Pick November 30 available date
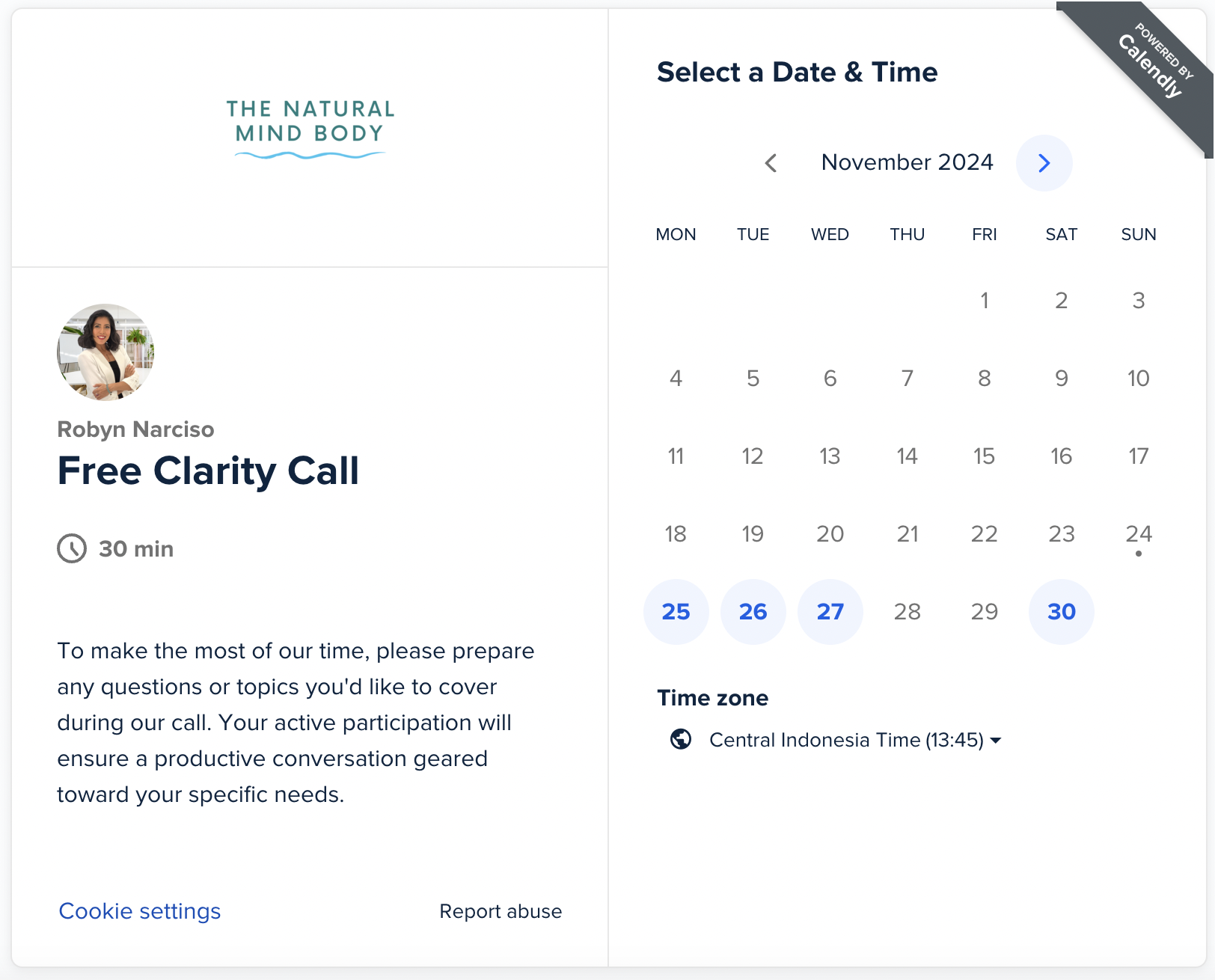Viewport: 1215px width, 980px height. (x=1062, y=612)
